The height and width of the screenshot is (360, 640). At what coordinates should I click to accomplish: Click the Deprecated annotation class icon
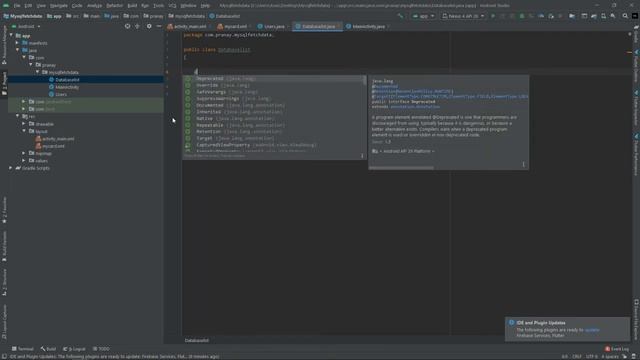[x=188, y=79]
